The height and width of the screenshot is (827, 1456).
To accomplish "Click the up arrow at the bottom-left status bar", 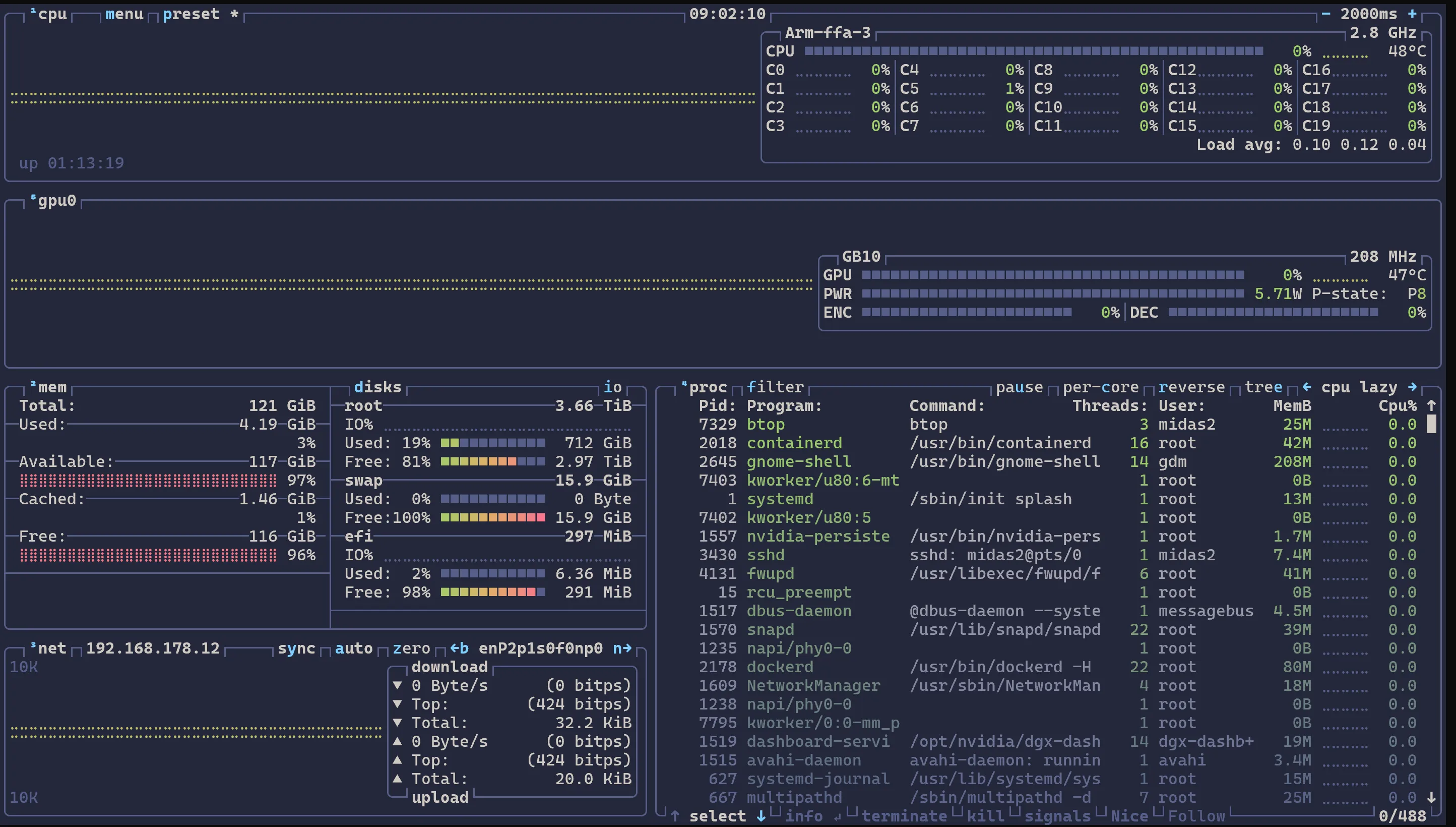I will 675,816.
